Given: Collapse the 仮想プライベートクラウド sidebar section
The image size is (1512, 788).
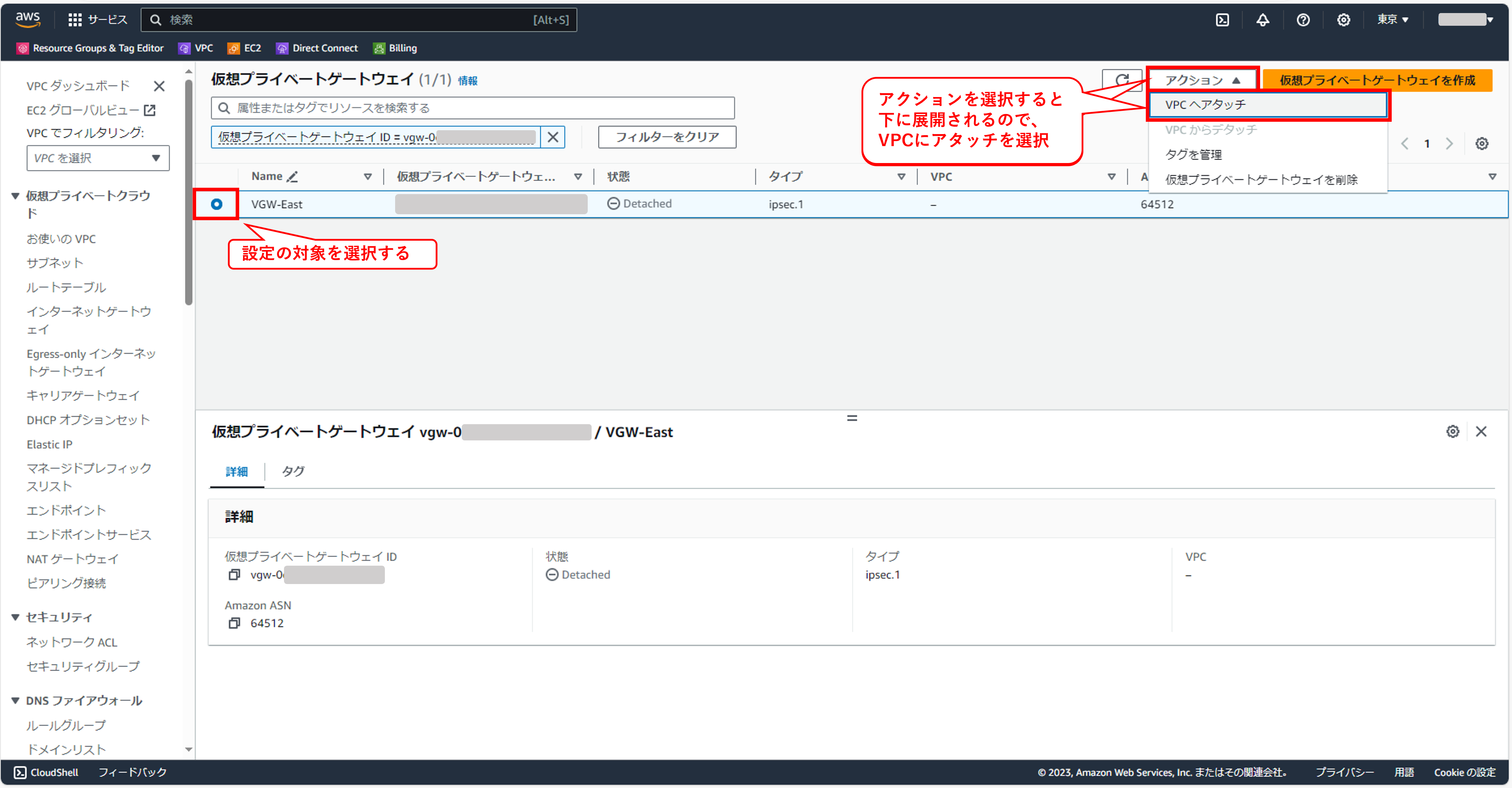Looking at the screenshot, I should click(16, 196).
